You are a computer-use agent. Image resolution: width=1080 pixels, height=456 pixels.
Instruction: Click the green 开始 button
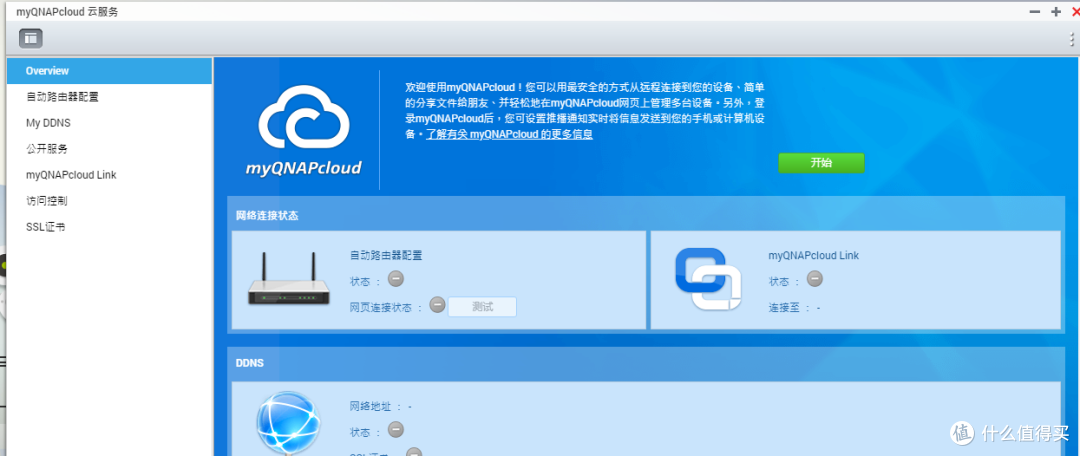coord(821,163)
